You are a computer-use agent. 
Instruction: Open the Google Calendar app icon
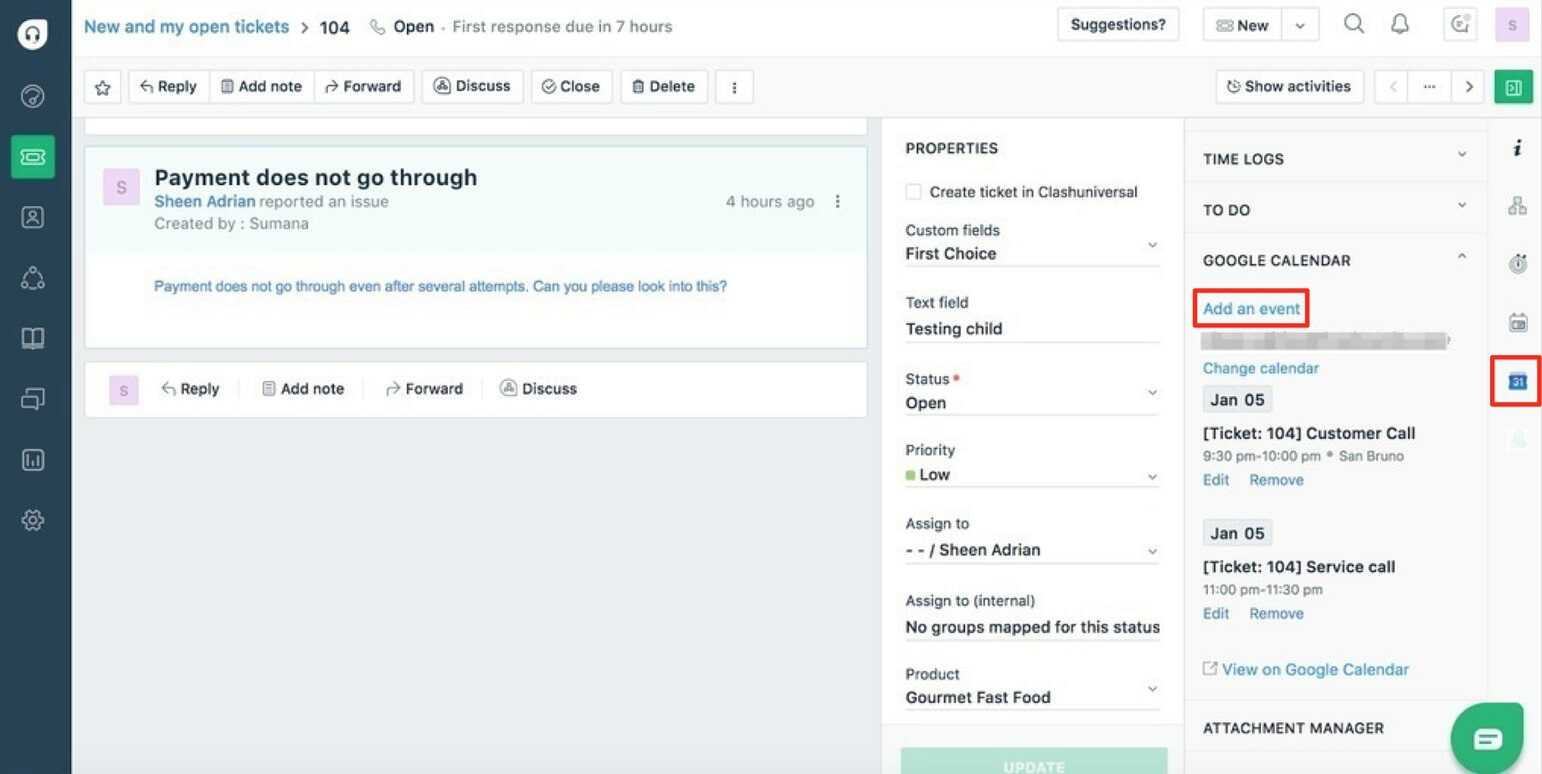pyautogui.click(x=1517, y=381)
